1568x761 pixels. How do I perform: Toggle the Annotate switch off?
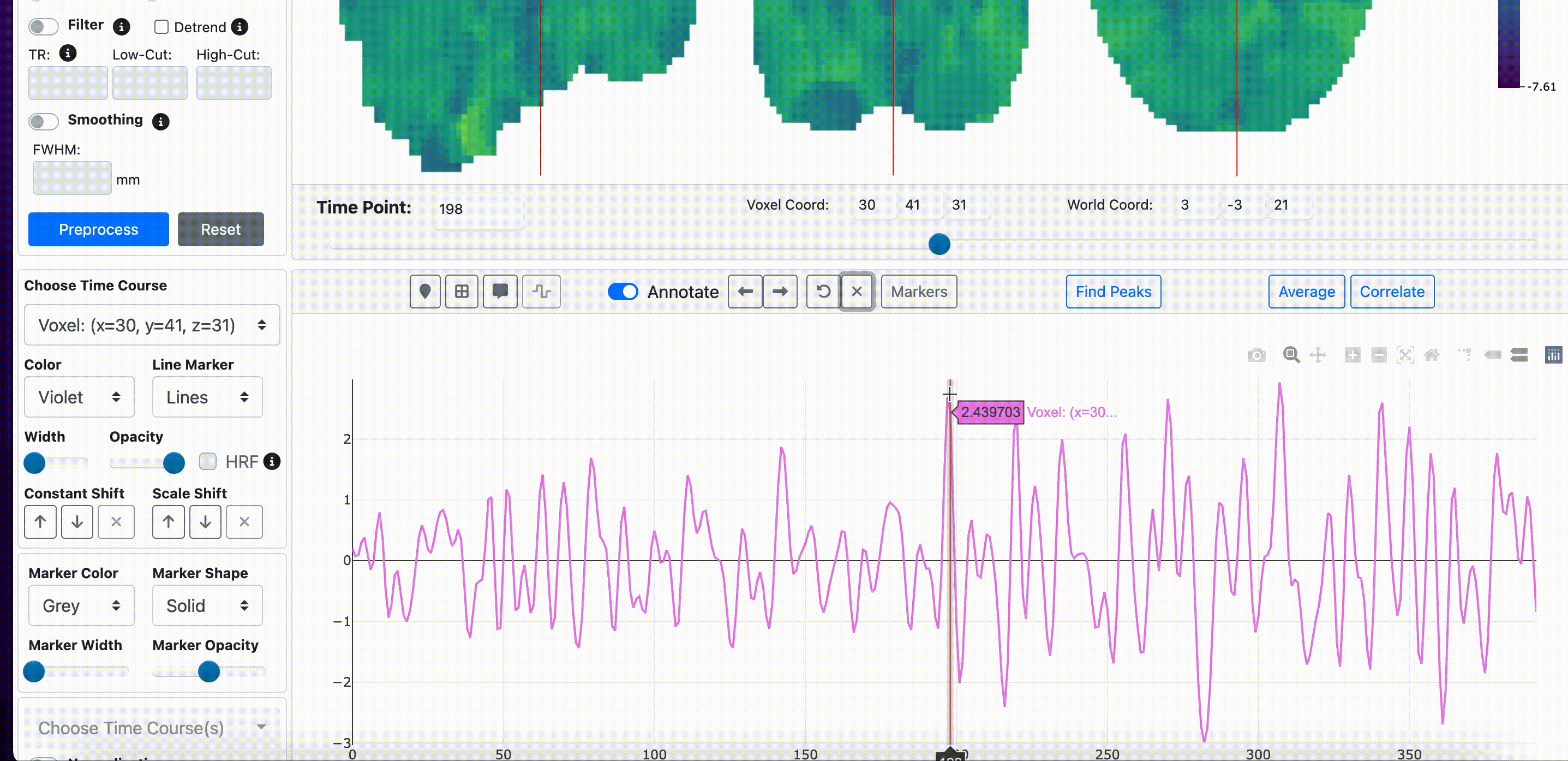click(x=623, y=291)
